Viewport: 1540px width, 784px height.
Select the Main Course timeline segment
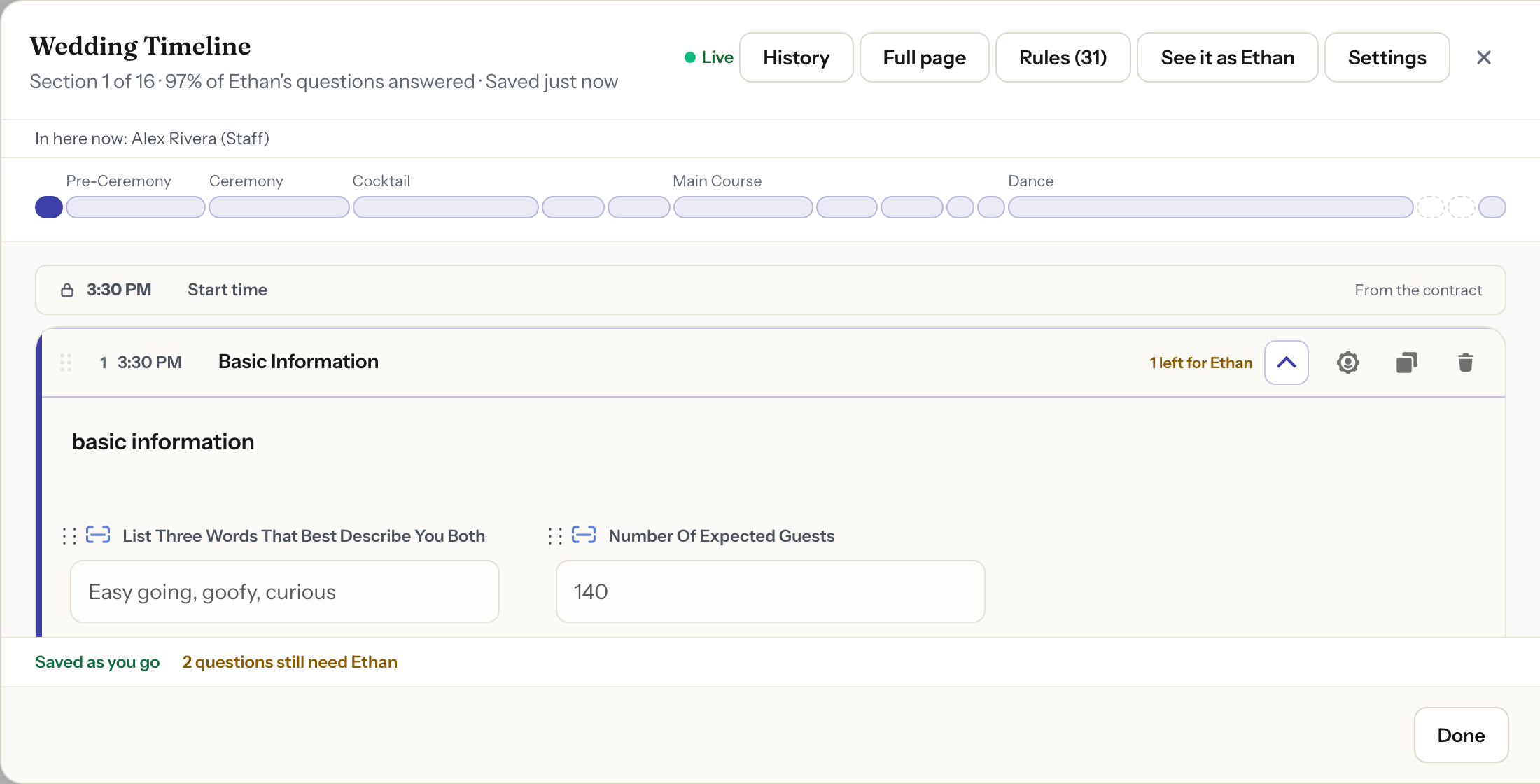743,207
